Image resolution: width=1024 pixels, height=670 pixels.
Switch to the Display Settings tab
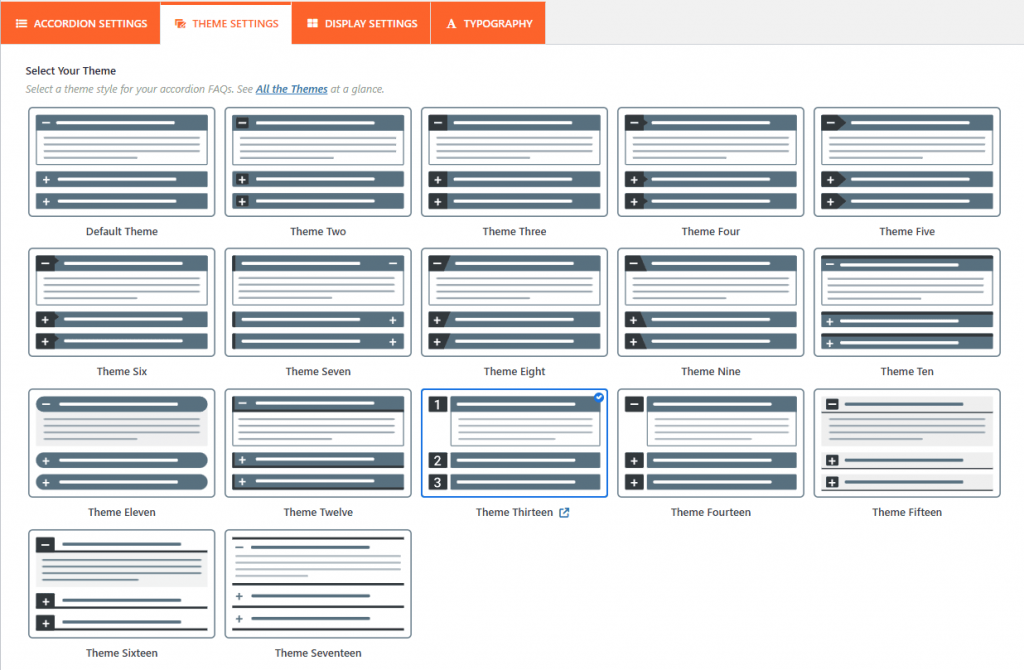pyautogui.click(x=361, y=23)
